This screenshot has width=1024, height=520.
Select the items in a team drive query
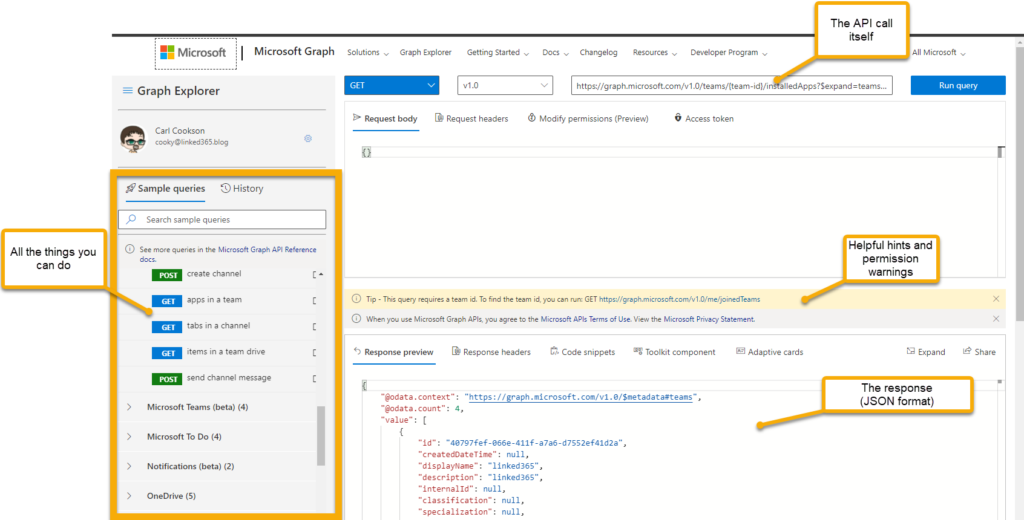pos(226,351)
